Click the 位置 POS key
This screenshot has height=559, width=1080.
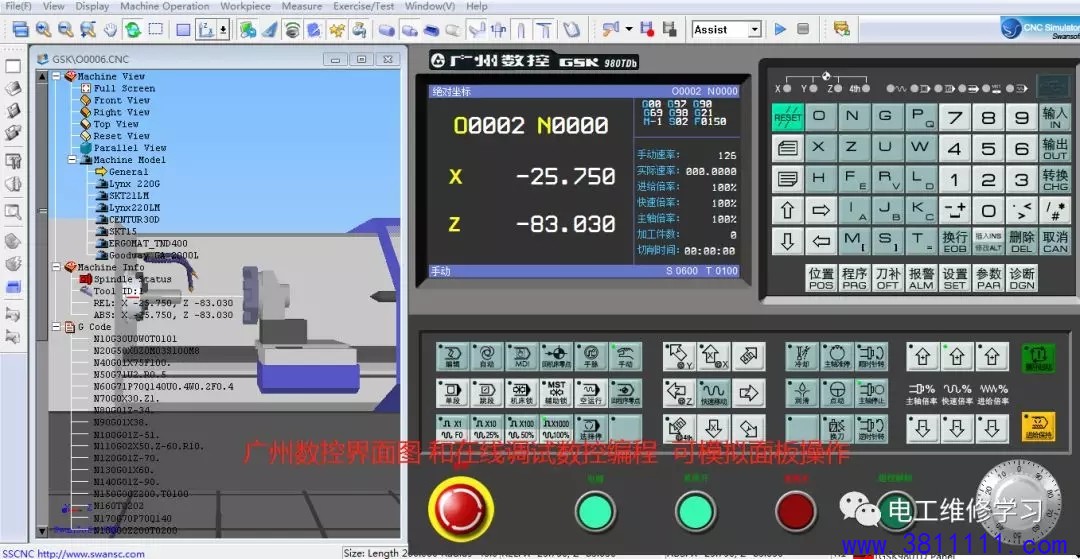[x=821, y=279]
